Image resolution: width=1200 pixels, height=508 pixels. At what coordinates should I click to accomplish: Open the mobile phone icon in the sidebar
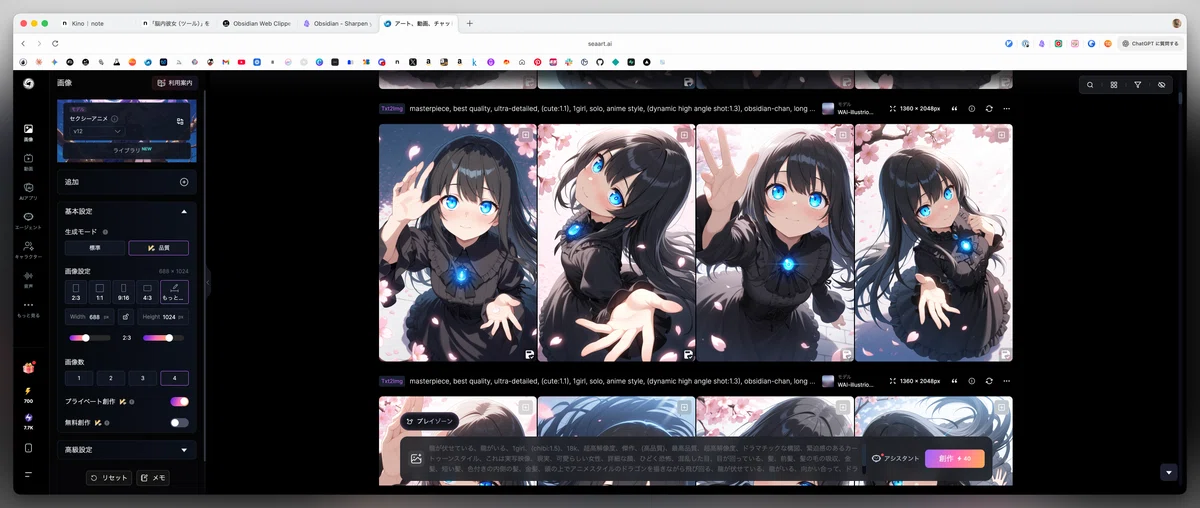click(x=28, y=447)
